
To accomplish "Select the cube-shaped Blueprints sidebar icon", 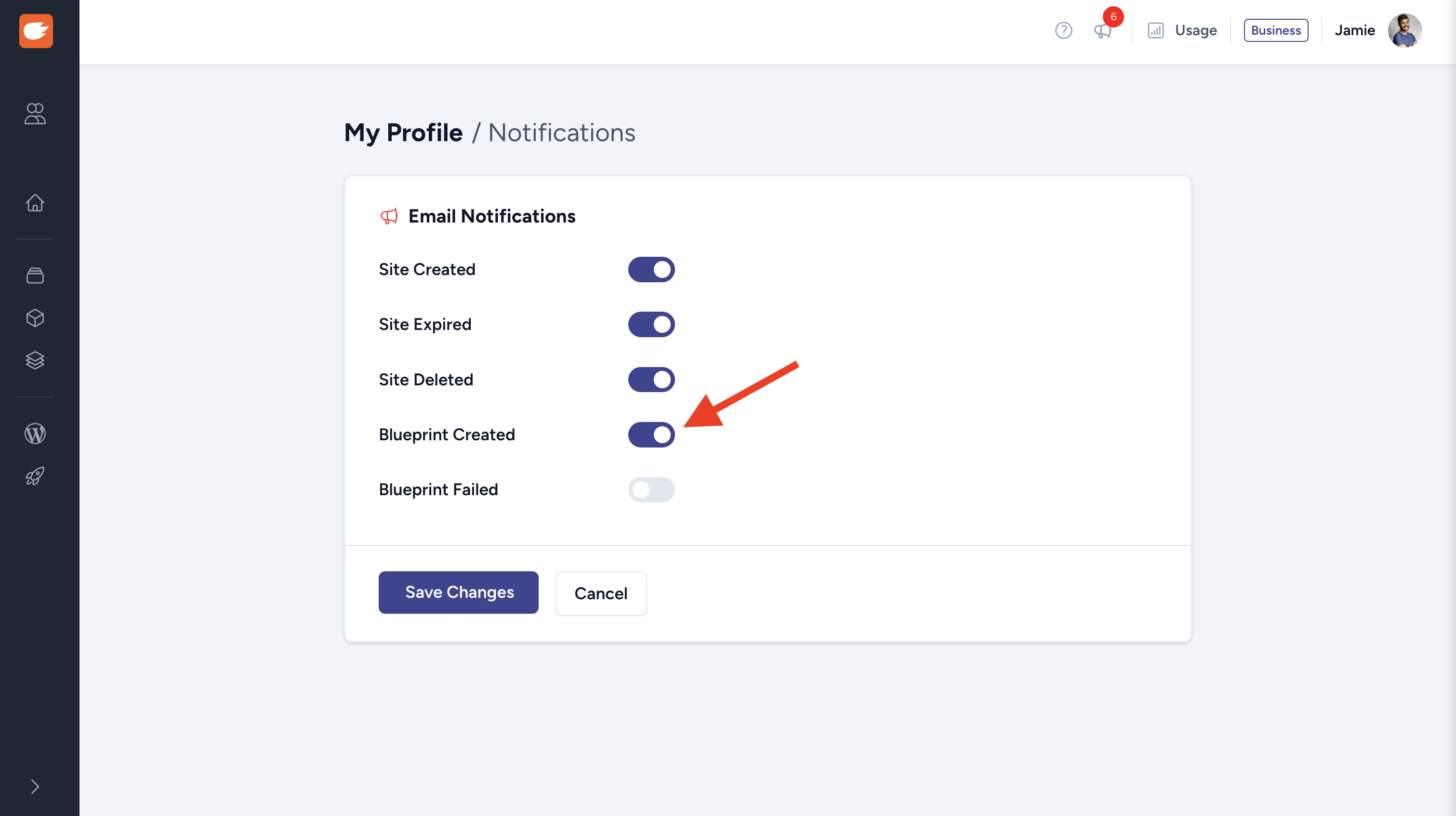I will tap(35, 317).
